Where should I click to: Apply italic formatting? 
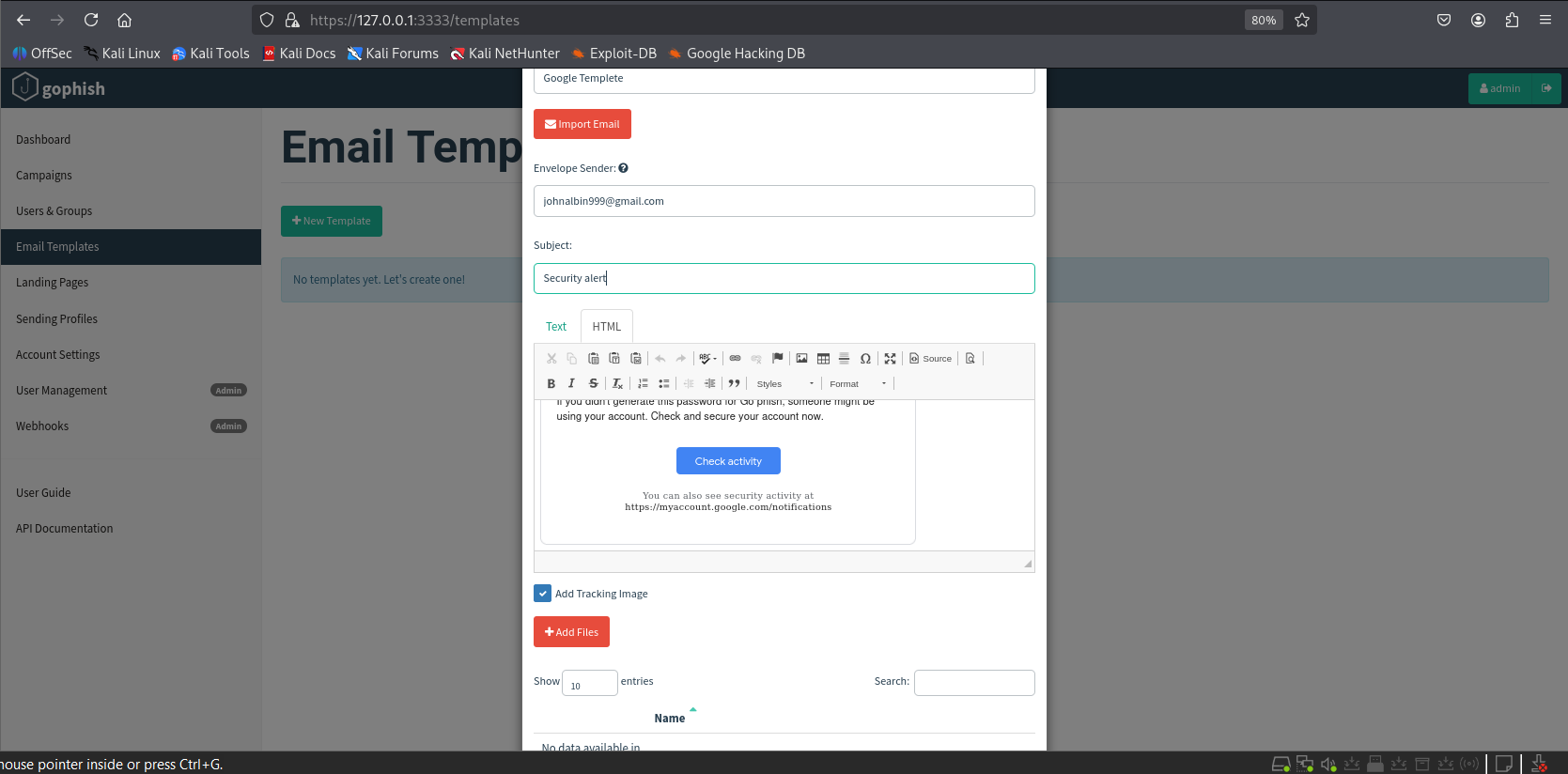(571, 383)
